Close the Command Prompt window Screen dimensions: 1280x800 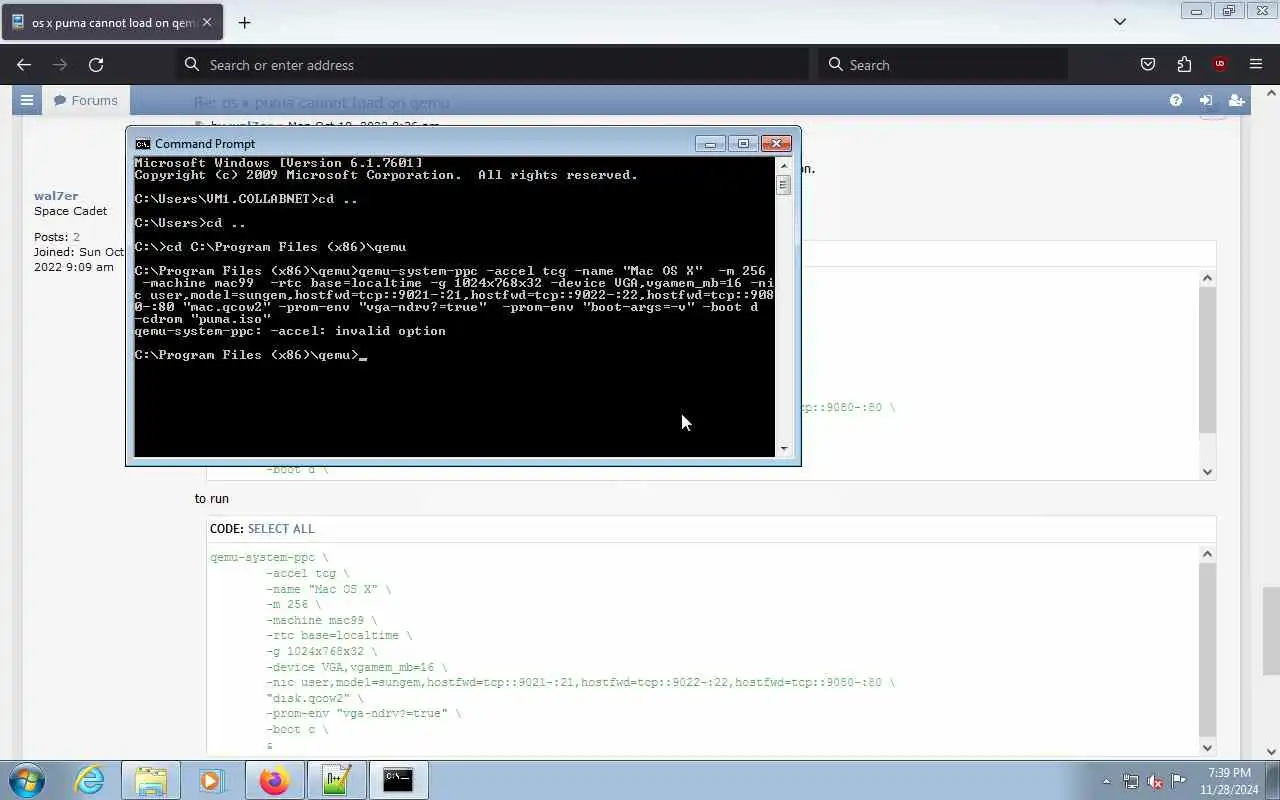coord(776,144)
